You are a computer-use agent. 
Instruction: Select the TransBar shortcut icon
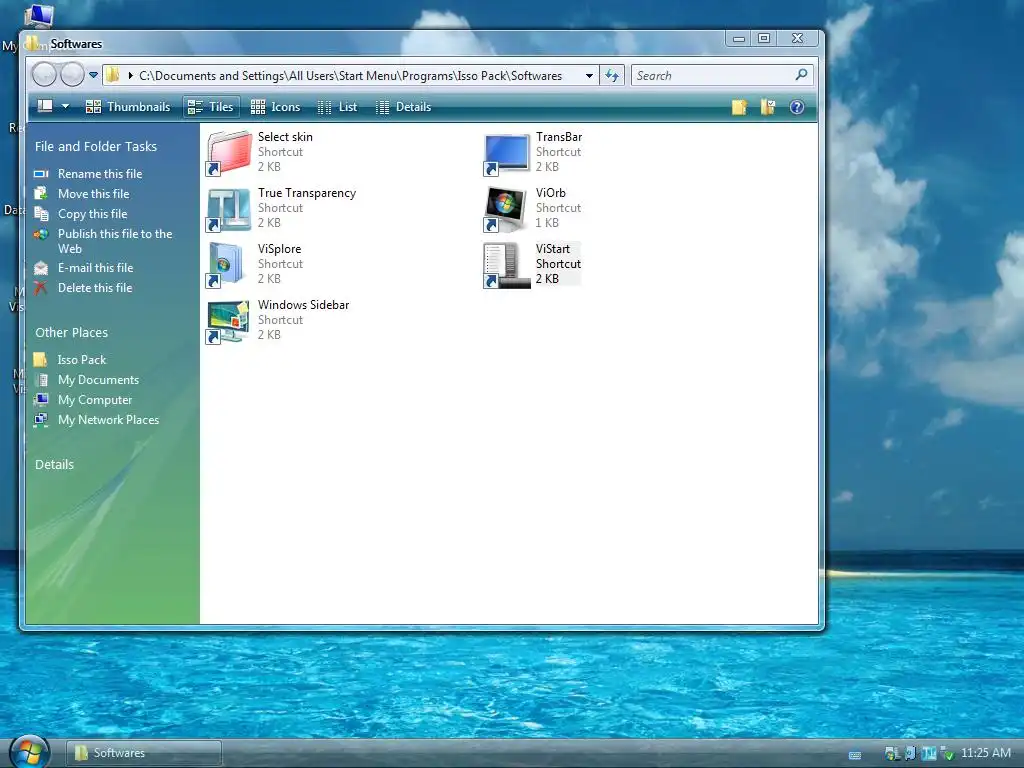click(x=507, y=154)
